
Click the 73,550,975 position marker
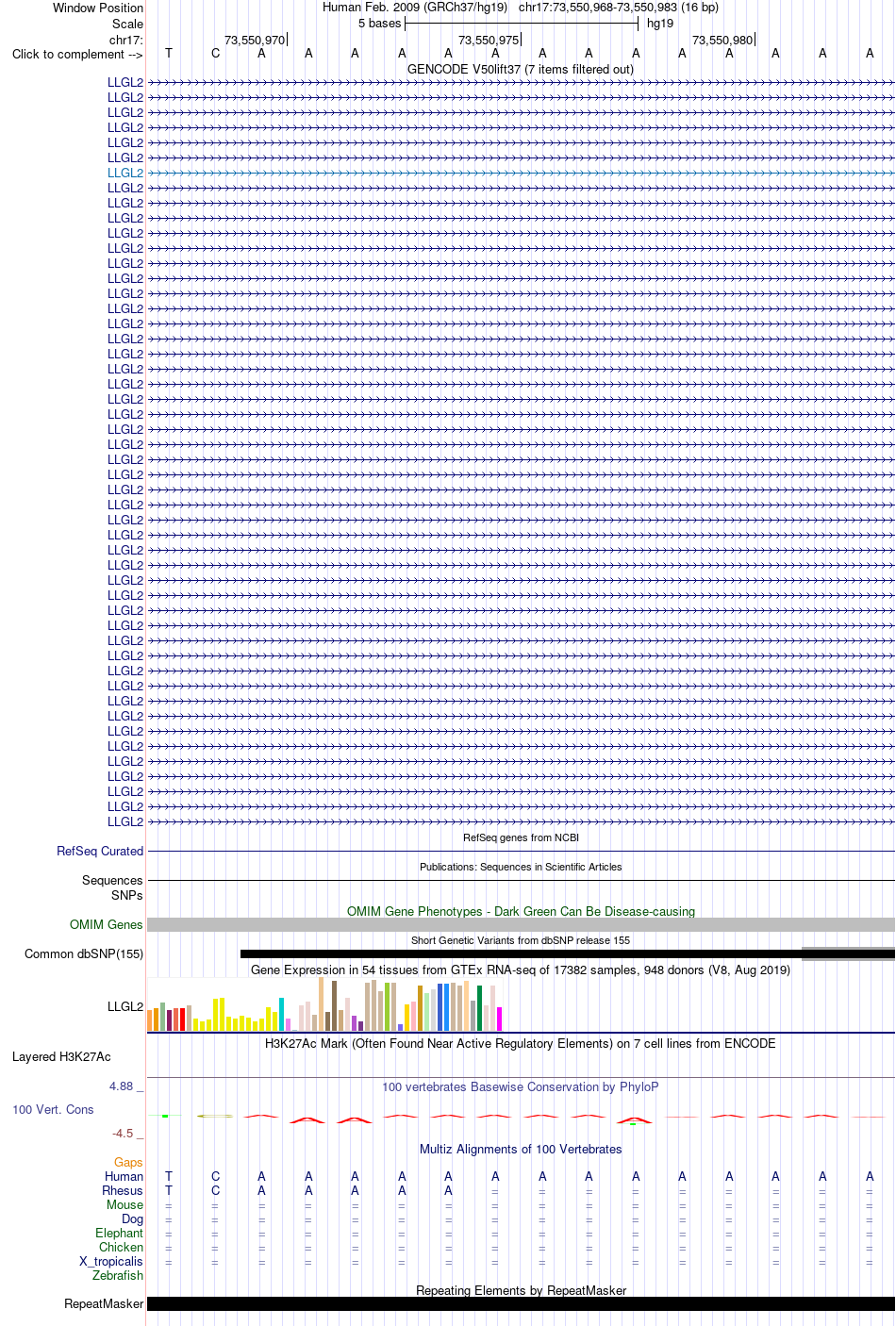pos(489,40)
